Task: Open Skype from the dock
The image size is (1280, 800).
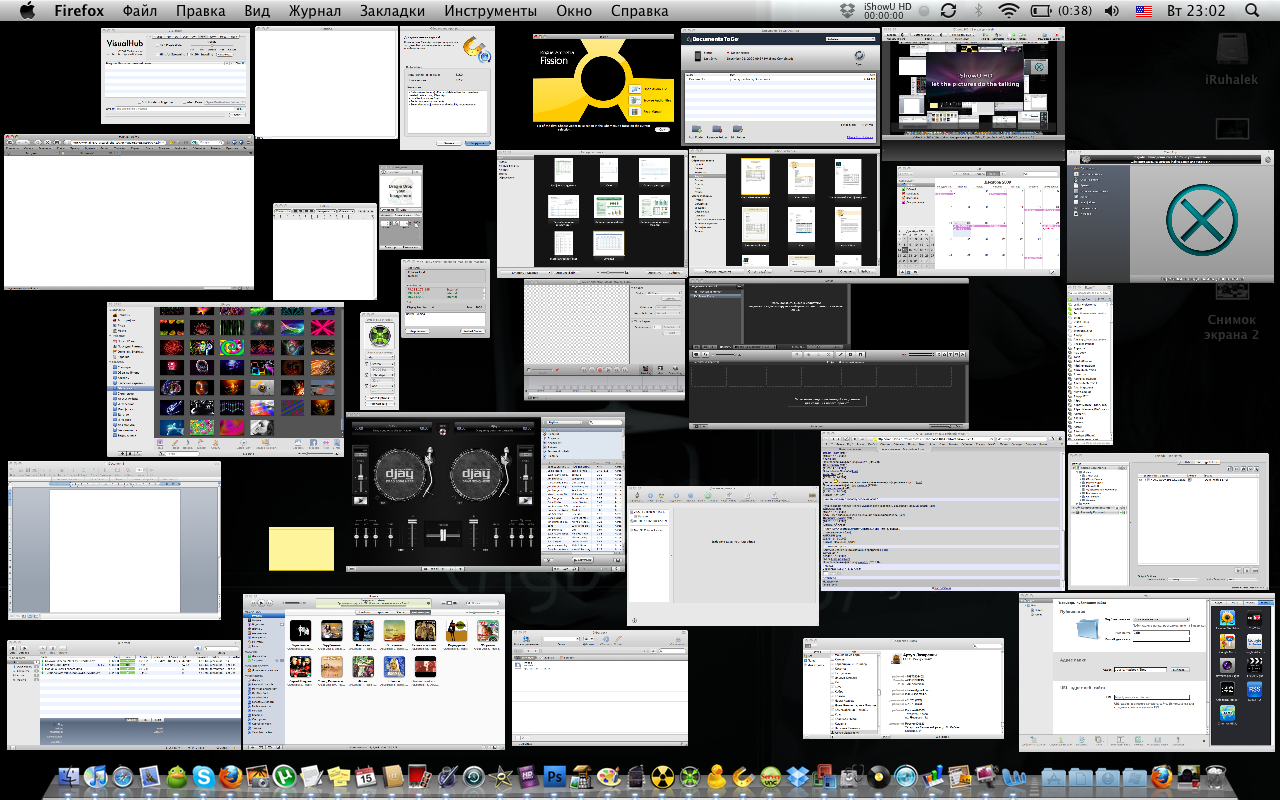Action: pyautogui.click(x=204, y=777)
